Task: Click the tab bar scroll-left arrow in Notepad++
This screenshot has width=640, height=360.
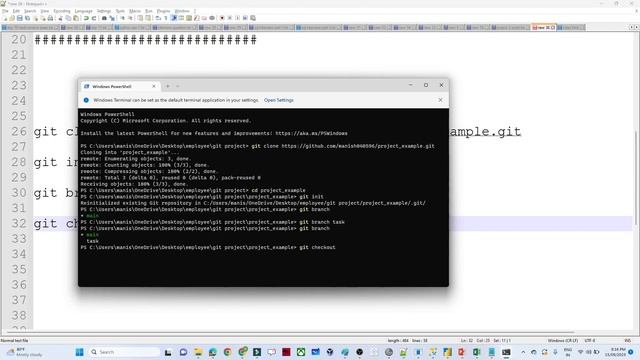Action: pyautogui.click(x=631, y=27)
